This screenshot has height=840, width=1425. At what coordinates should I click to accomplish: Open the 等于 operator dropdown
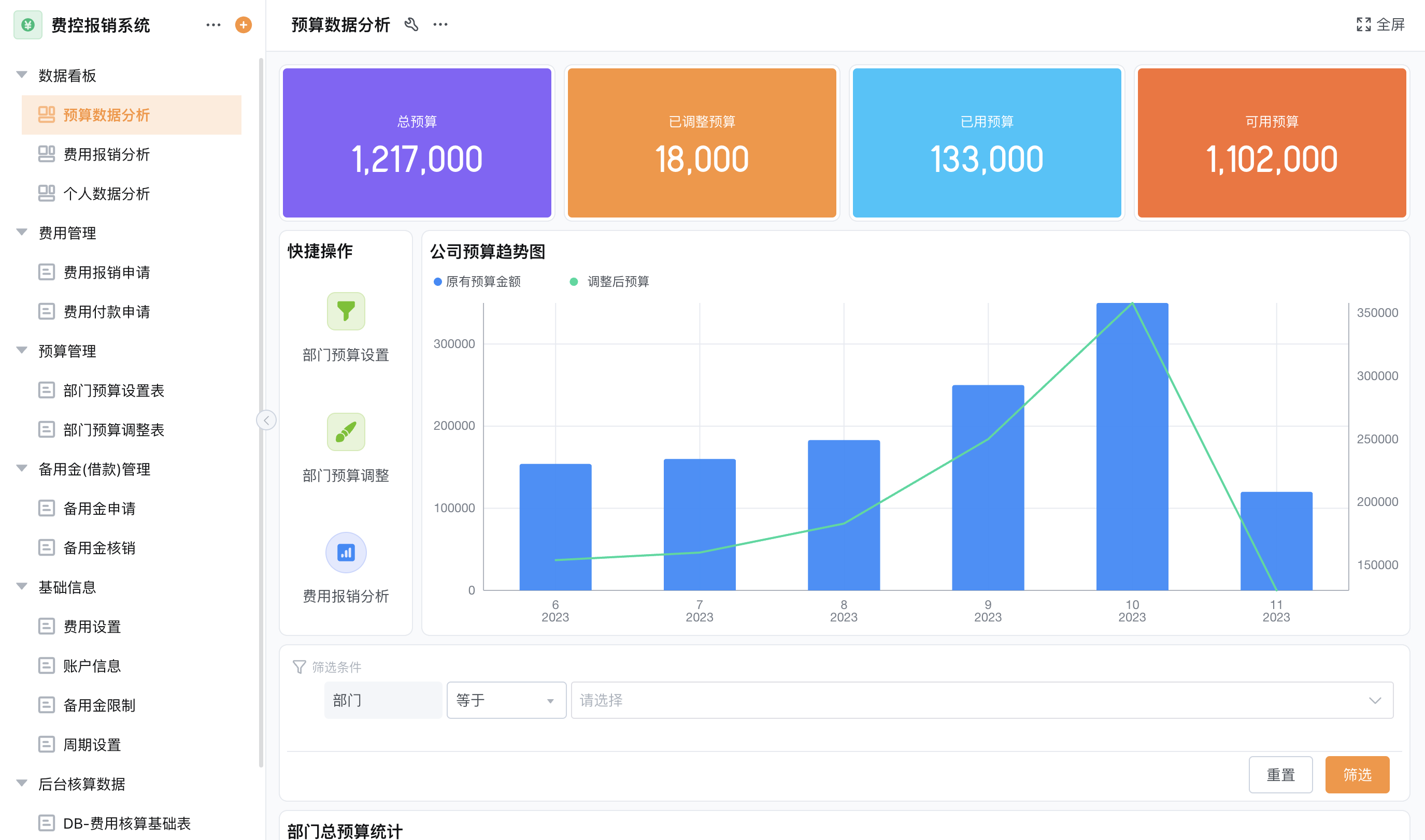click(x=506, y=700)
